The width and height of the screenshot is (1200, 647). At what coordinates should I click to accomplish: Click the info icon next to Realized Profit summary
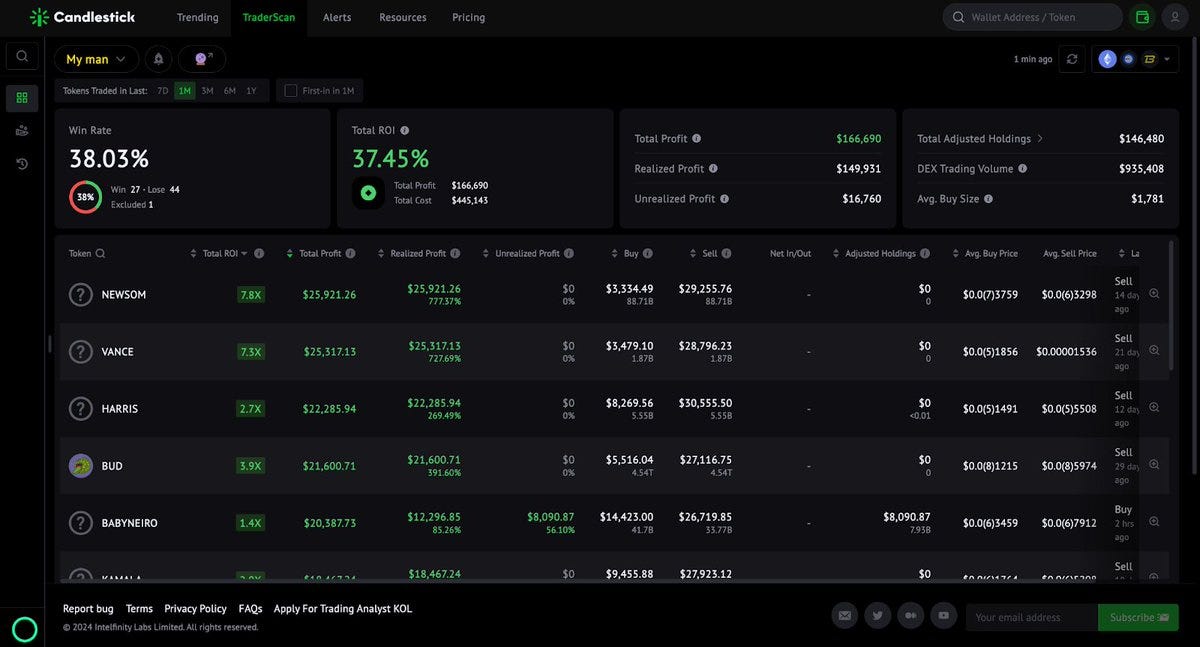coord(713,169)
